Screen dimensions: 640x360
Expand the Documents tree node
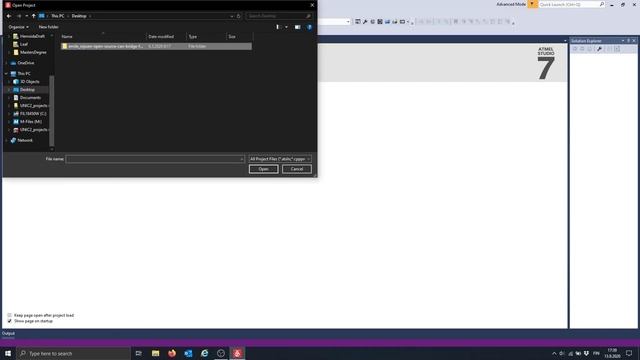(9, 98)
